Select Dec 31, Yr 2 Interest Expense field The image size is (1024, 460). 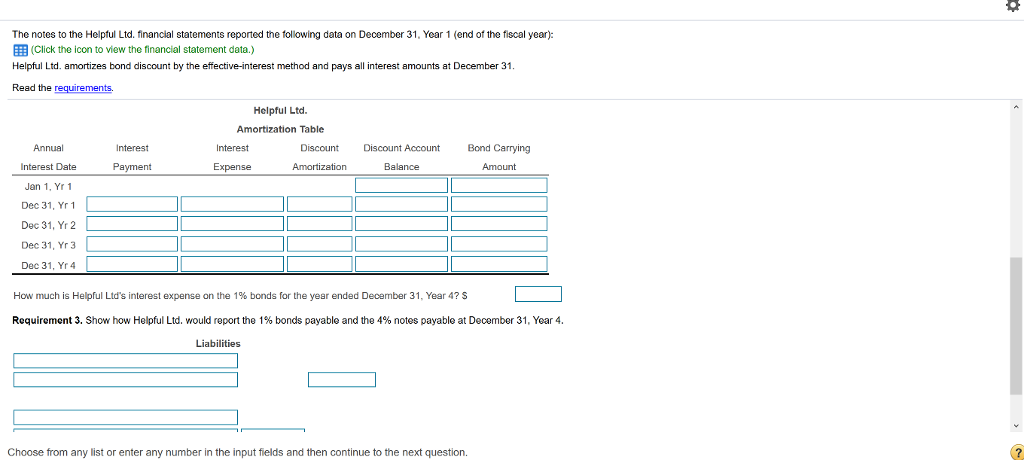232,224
